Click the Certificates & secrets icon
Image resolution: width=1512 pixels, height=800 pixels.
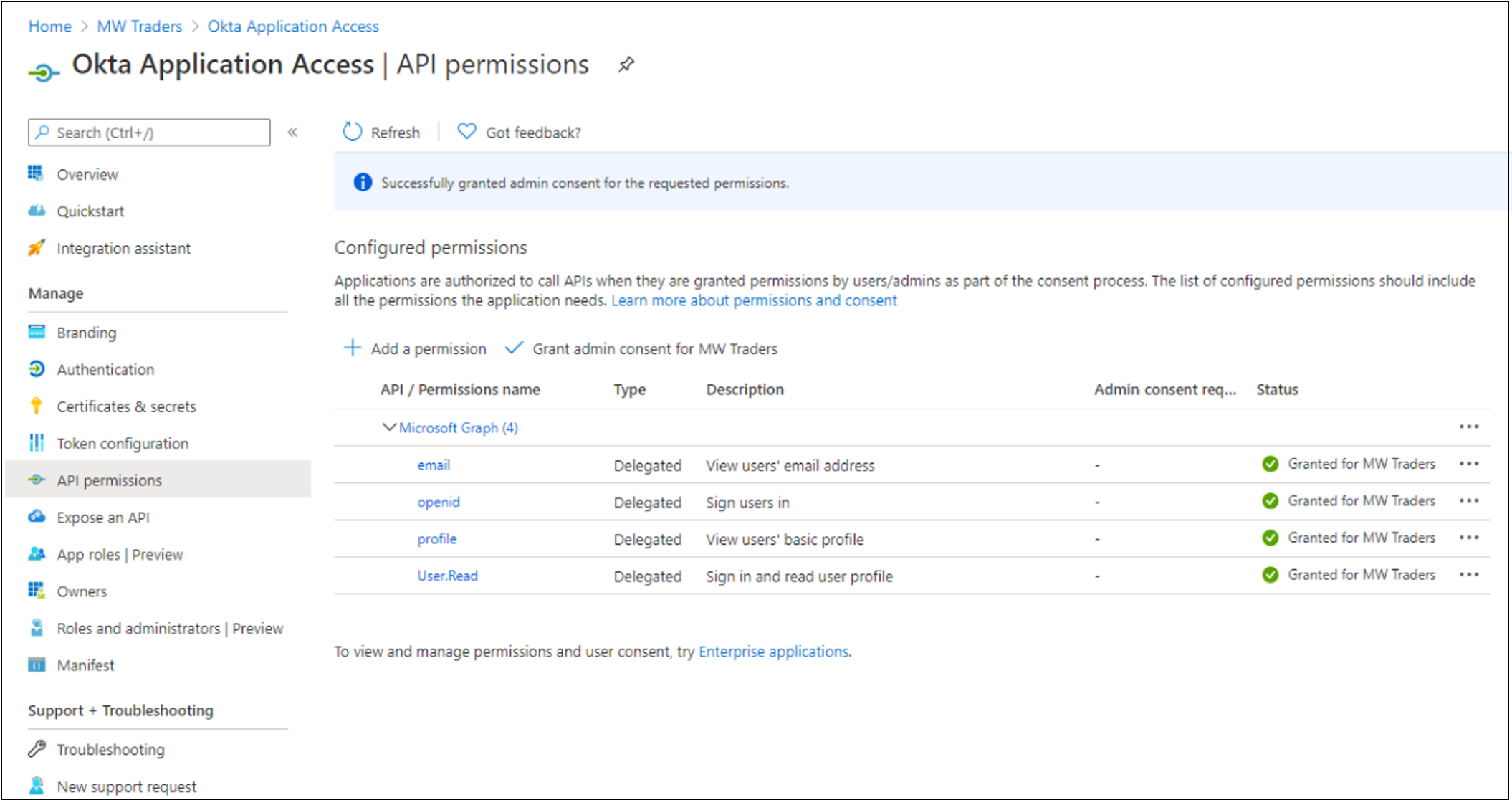35,404
